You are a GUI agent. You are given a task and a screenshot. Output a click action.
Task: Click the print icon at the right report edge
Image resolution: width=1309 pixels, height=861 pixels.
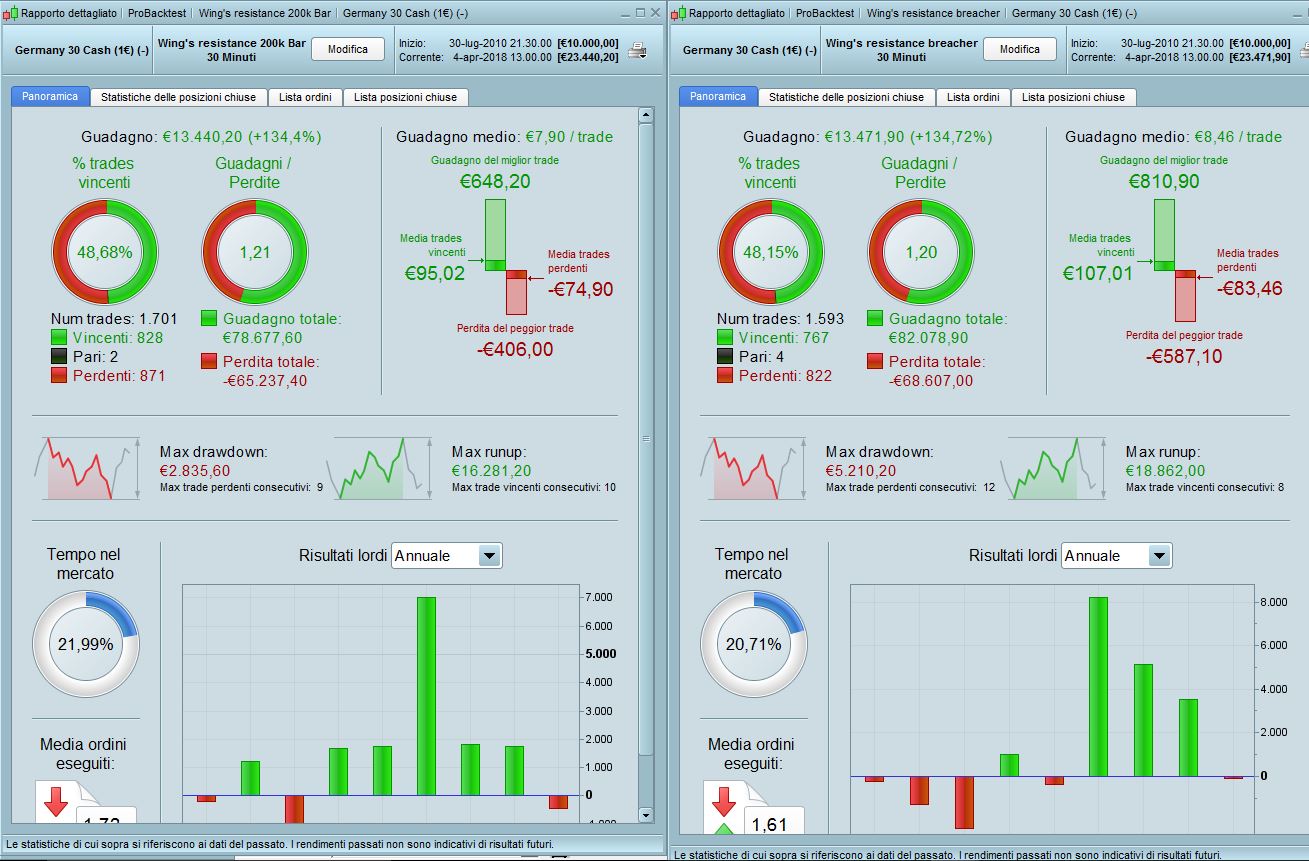pos(1304,52)
